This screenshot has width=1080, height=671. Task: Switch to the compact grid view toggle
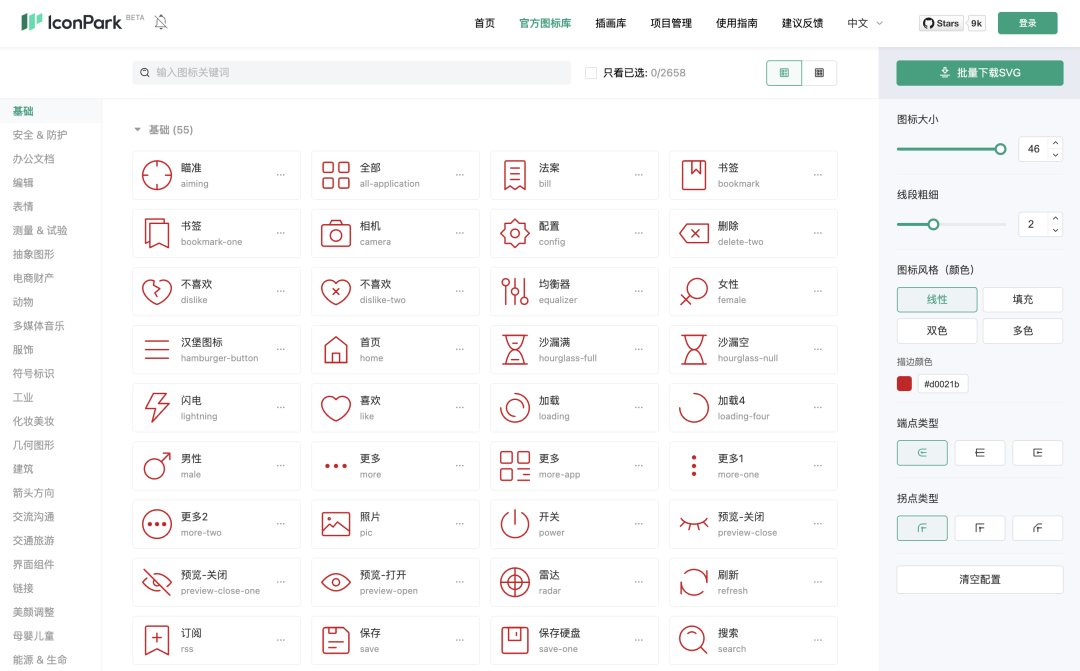(819, 73)
